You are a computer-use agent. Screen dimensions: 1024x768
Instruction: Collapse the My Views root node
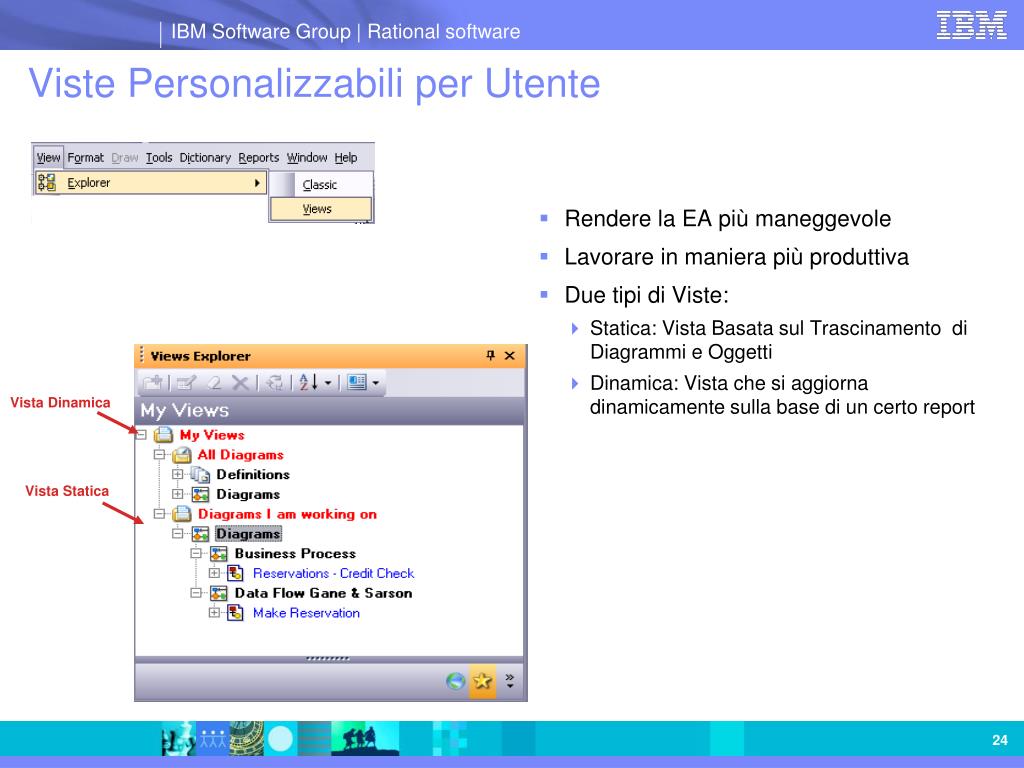(x=141, y=434)
